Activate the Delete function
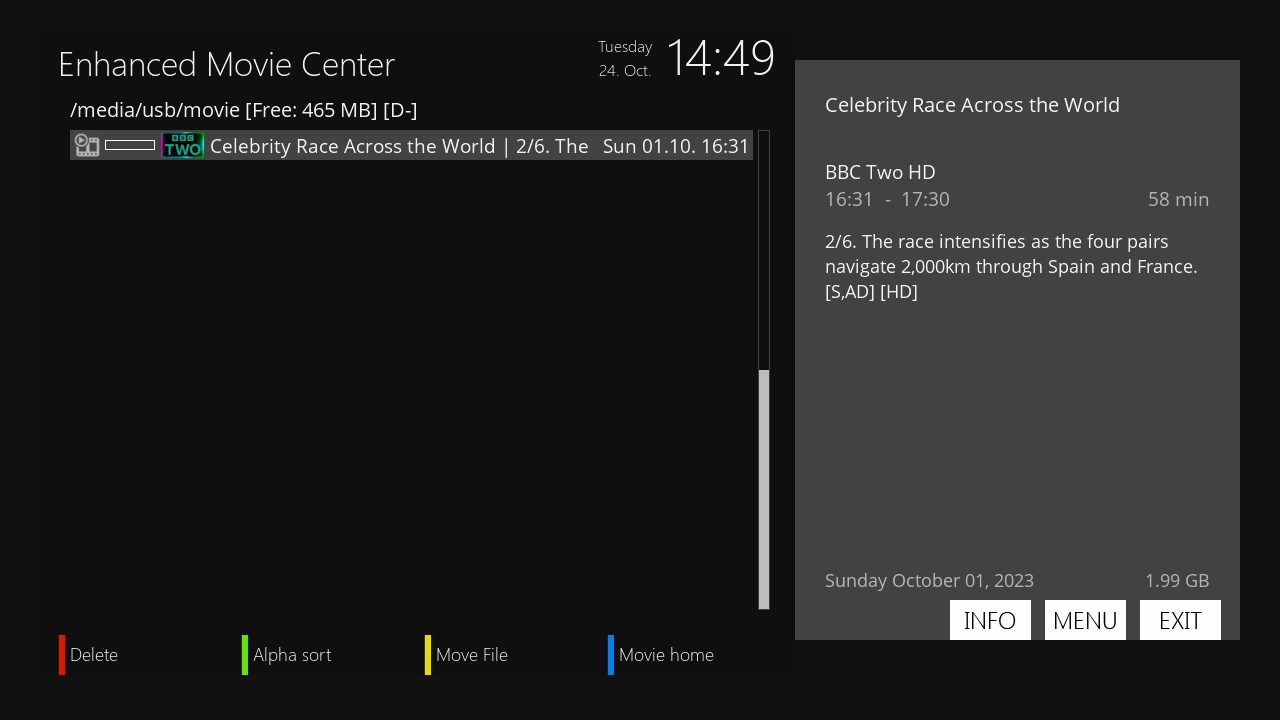1280x720 pixels. (x=94, y=655)
